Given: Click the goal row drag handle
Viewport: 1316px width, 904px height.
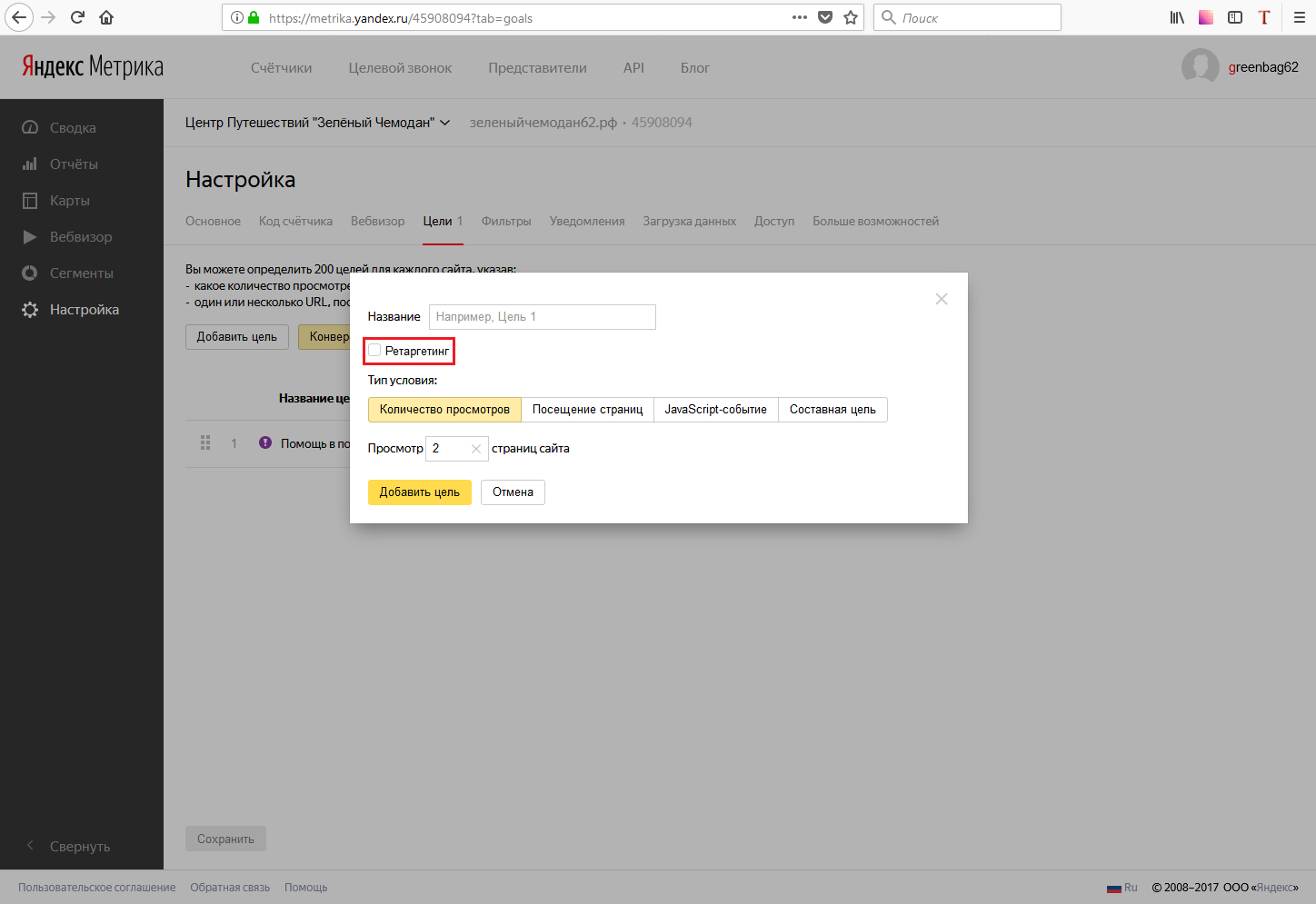Looking at the screenshot, I should point(205,443).
